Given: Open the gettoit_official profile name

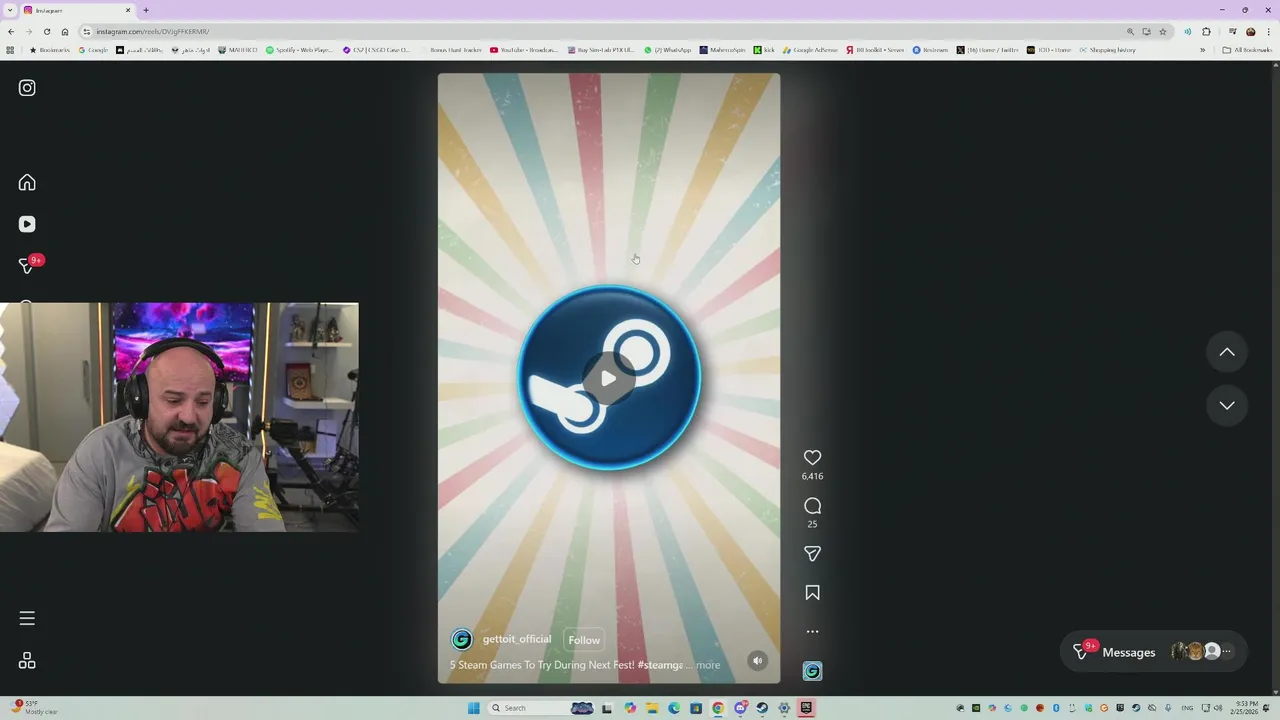Looking at the screenshot, I should (517, 639).
